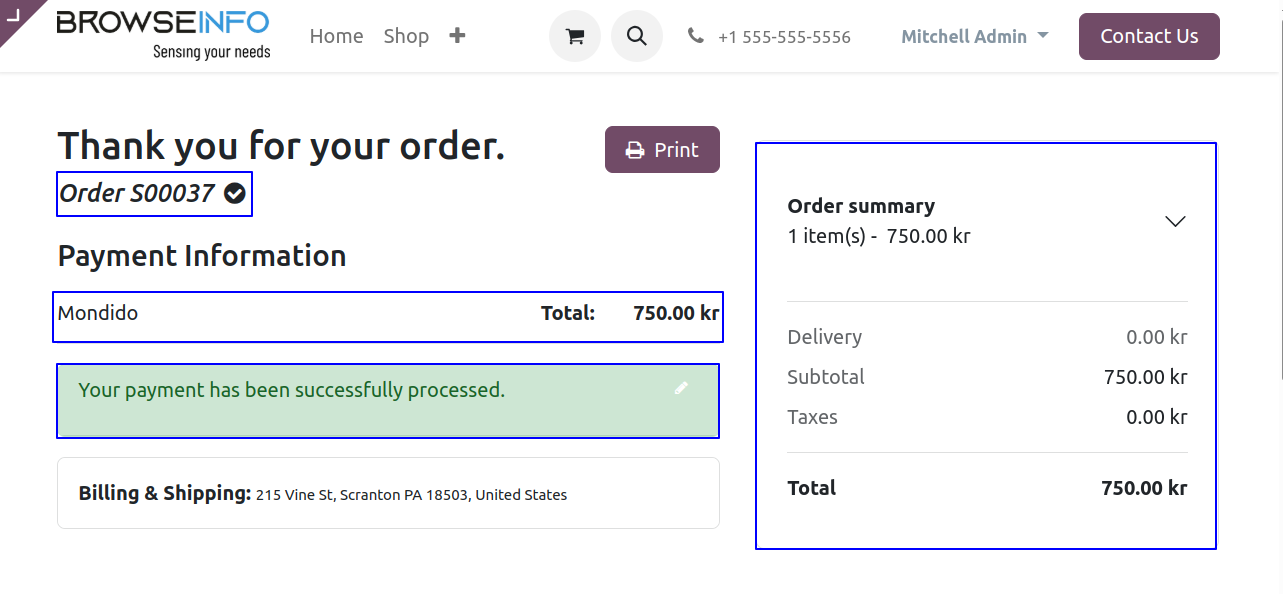Click the search magnifier icon

[x=637, y=36]
